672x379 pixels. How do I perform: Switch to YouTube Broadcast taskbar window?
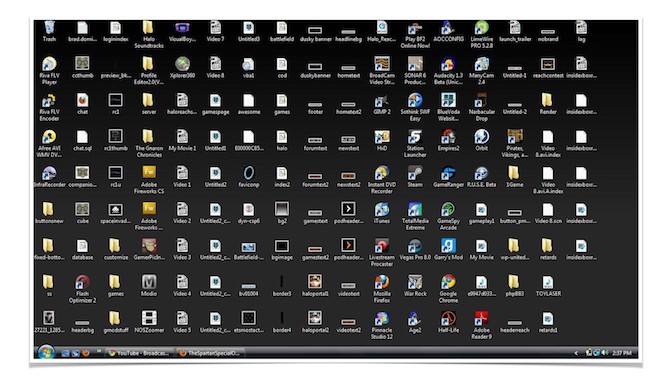139,353
